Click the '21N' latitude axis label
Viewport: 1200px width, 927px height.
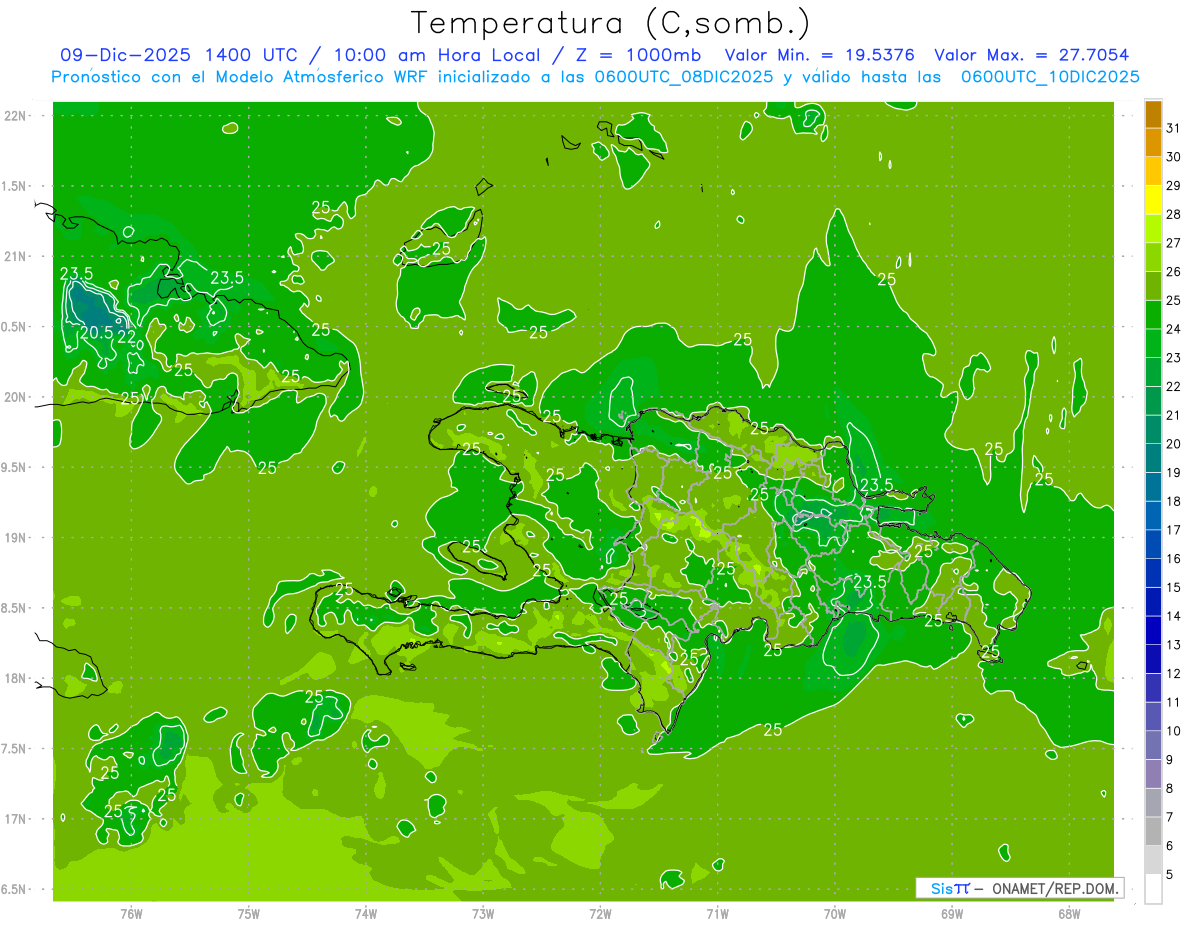16,256
